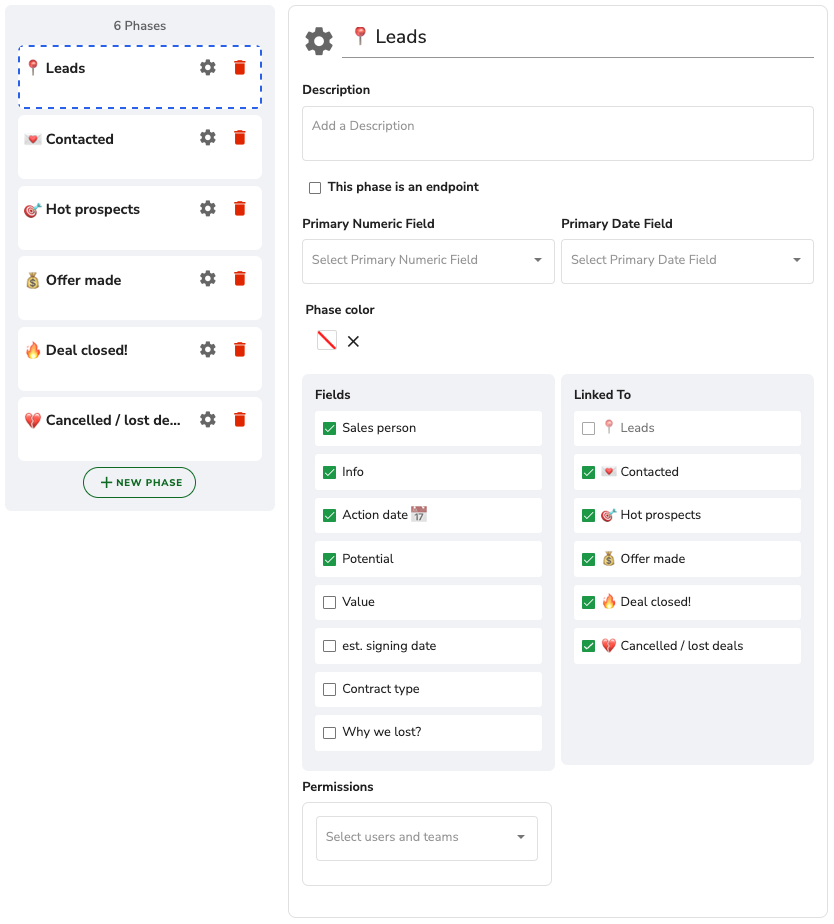The width and height of the screenshot is (834, 924).
Task: Select the Hot prospects phase card
Action: pyautogui.click(x=140, y=218)
